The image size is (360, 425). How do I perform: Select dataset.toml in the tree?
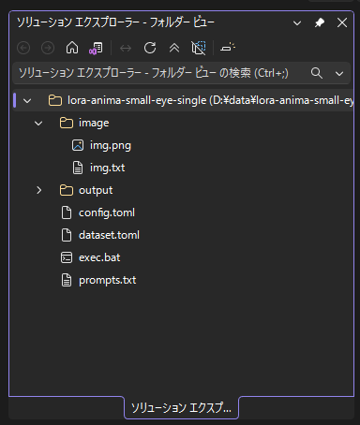click(183, 235)
